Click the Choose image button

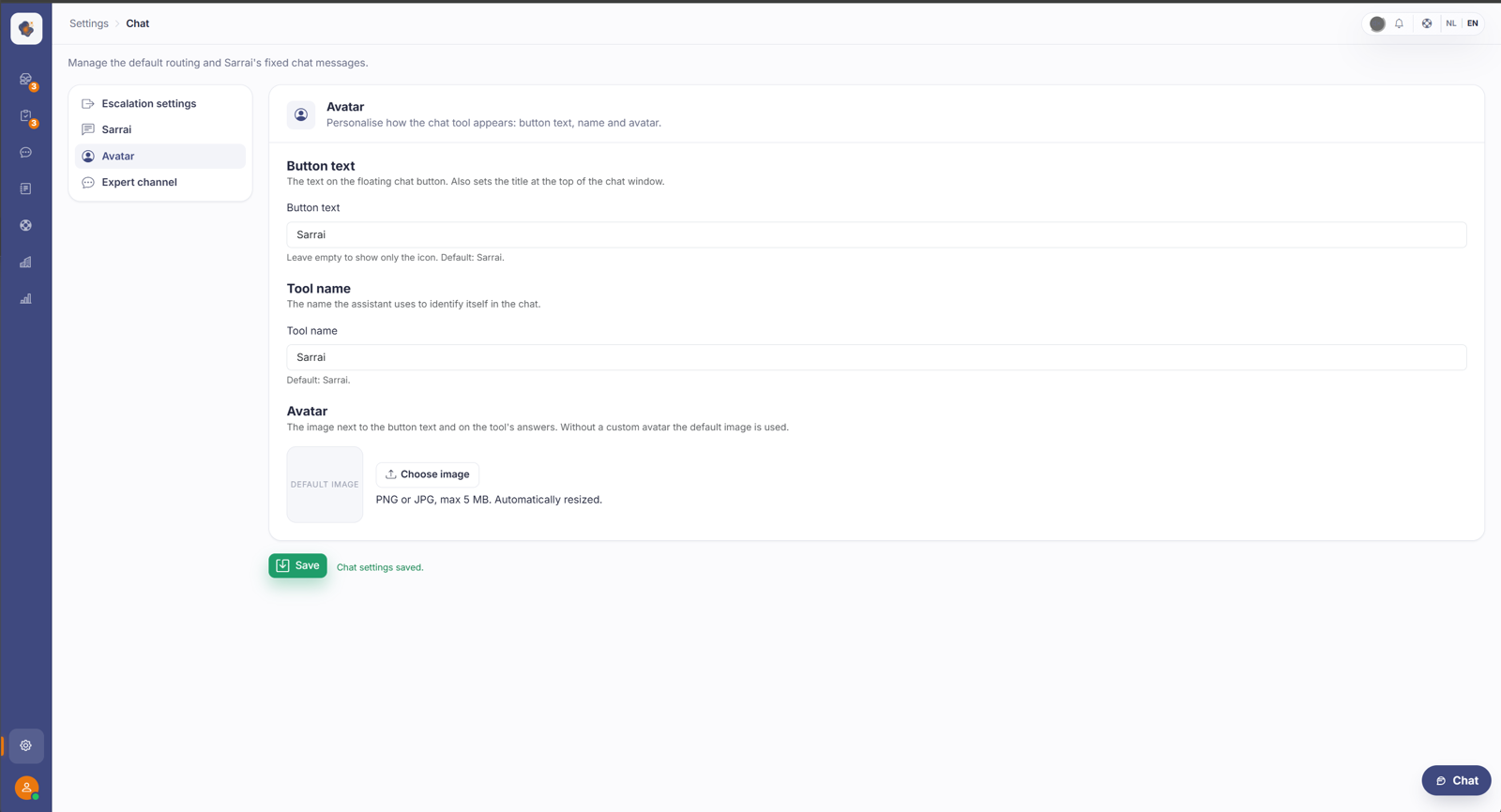pyautogui.click(x=428, y=474)
